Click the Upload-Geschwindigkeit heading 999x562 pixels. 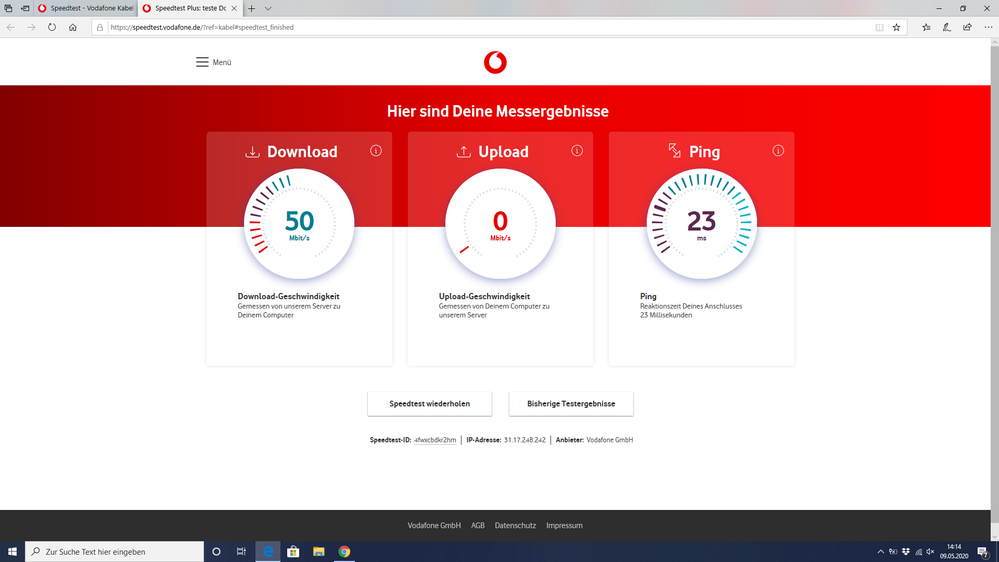point(484,296)
